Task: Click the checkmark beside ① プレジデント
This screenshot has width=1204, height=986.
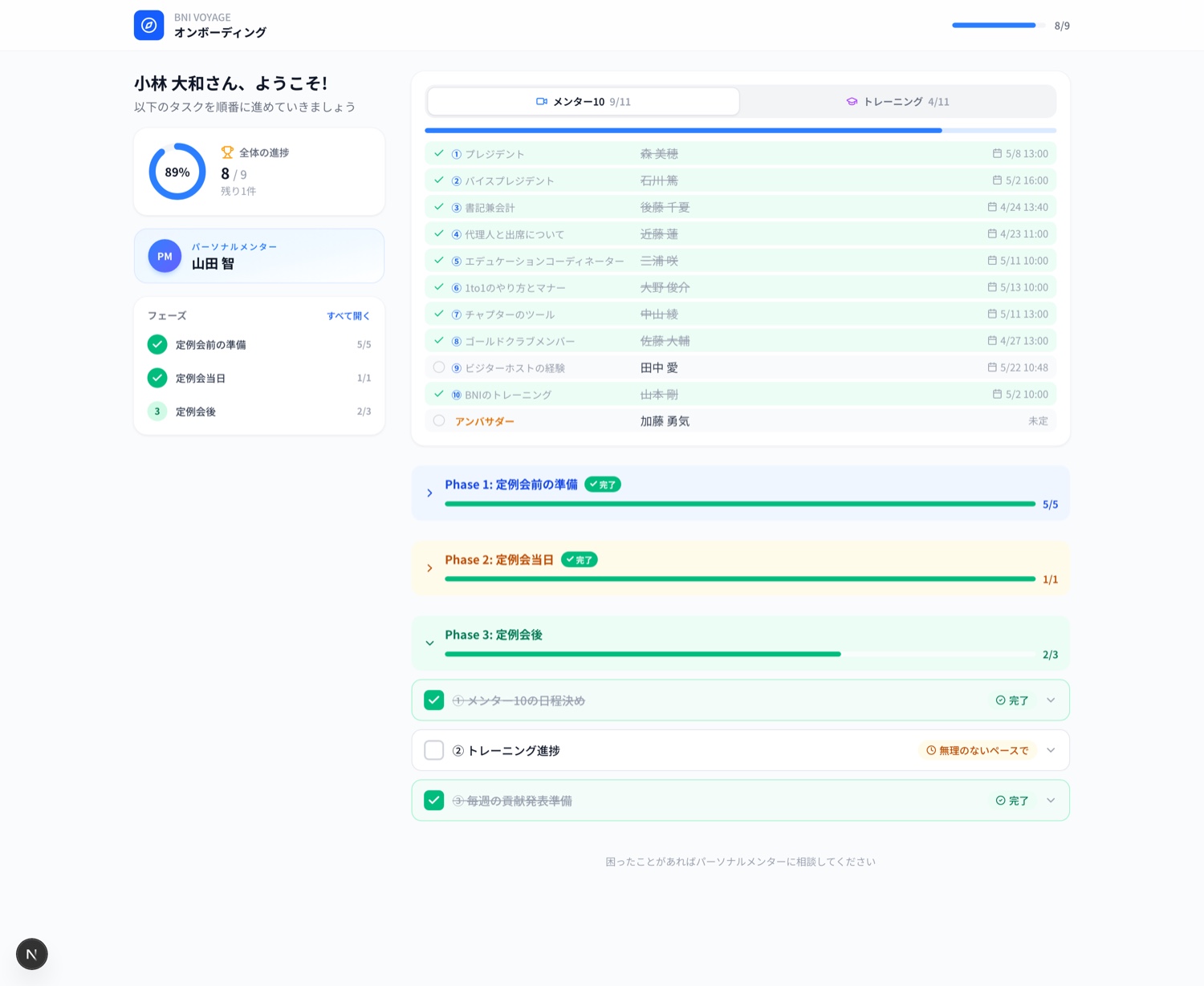Action: (x=439, y=153)
